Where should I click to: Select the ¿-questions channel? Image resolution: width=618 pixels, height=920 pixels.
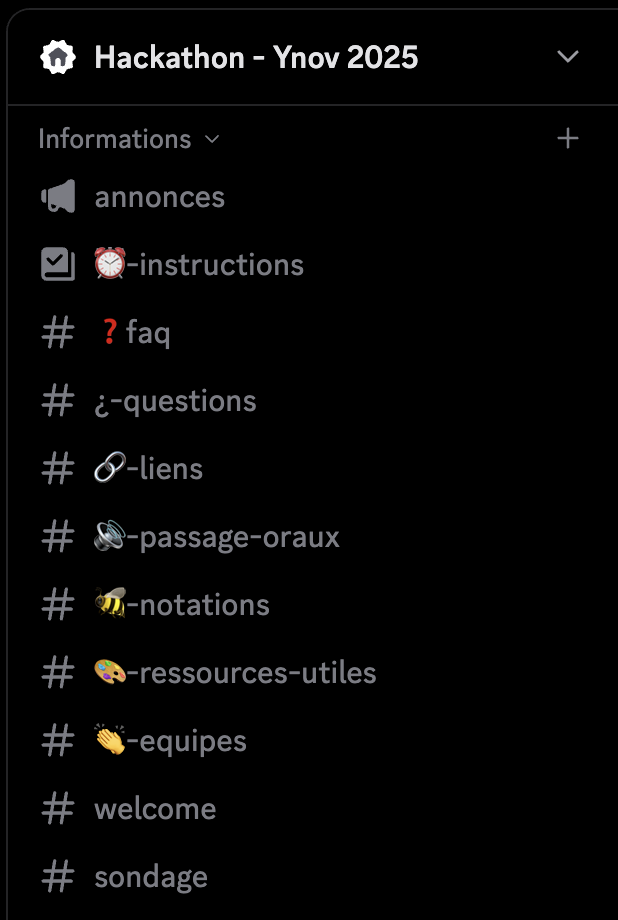(175, 401)
